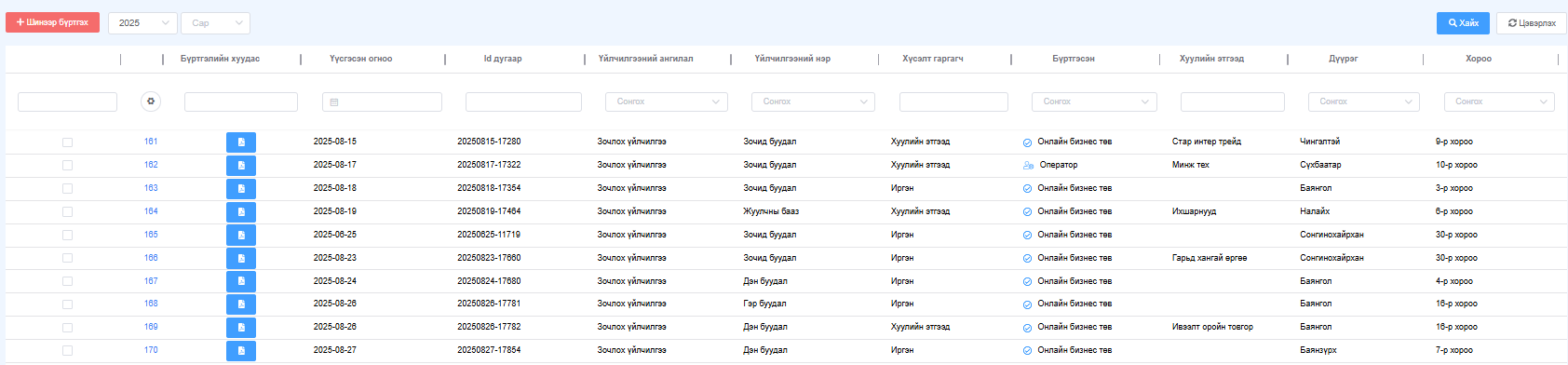Click the gear settings icon in filter row
Screen dimensions: 1568x365
[x=151, y=101]
